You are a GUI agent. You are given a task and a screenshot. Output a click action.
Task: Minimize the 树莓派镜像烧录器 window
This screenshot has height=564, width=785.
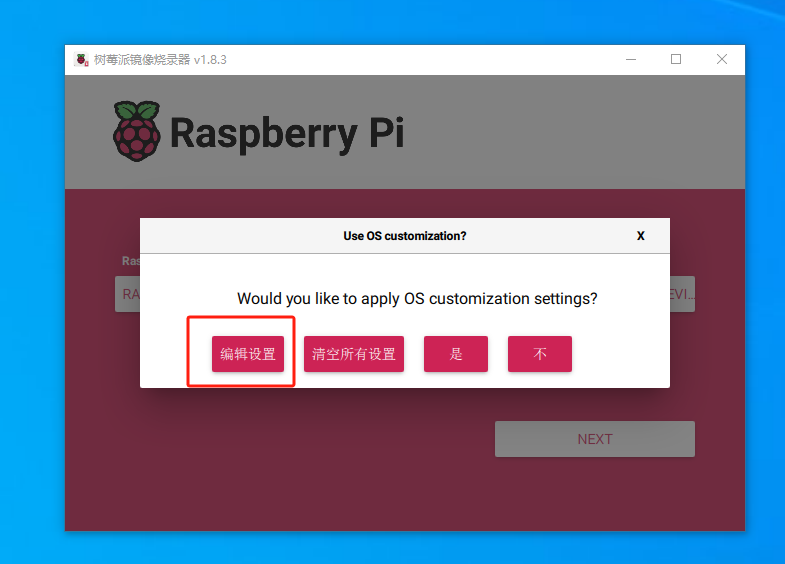tap(630, 60)
